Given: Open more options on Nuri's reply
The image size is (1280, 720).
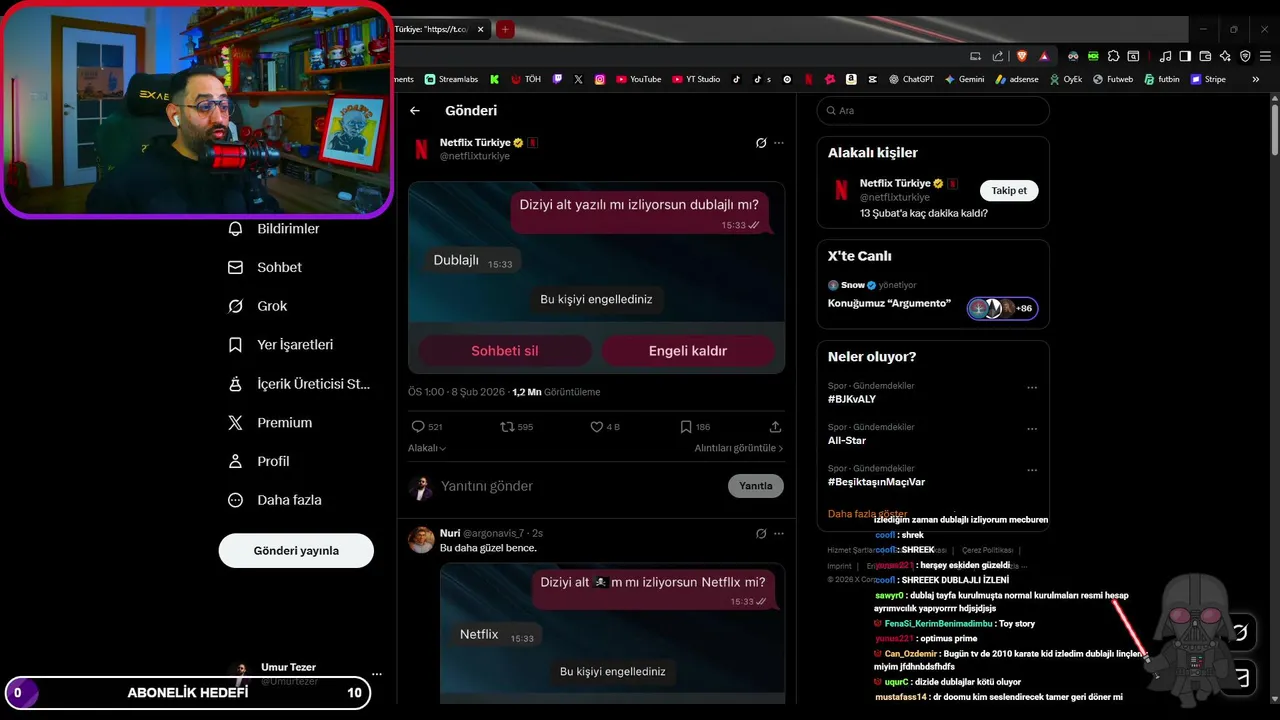Looking at the screenshot, I should [779, 533].
